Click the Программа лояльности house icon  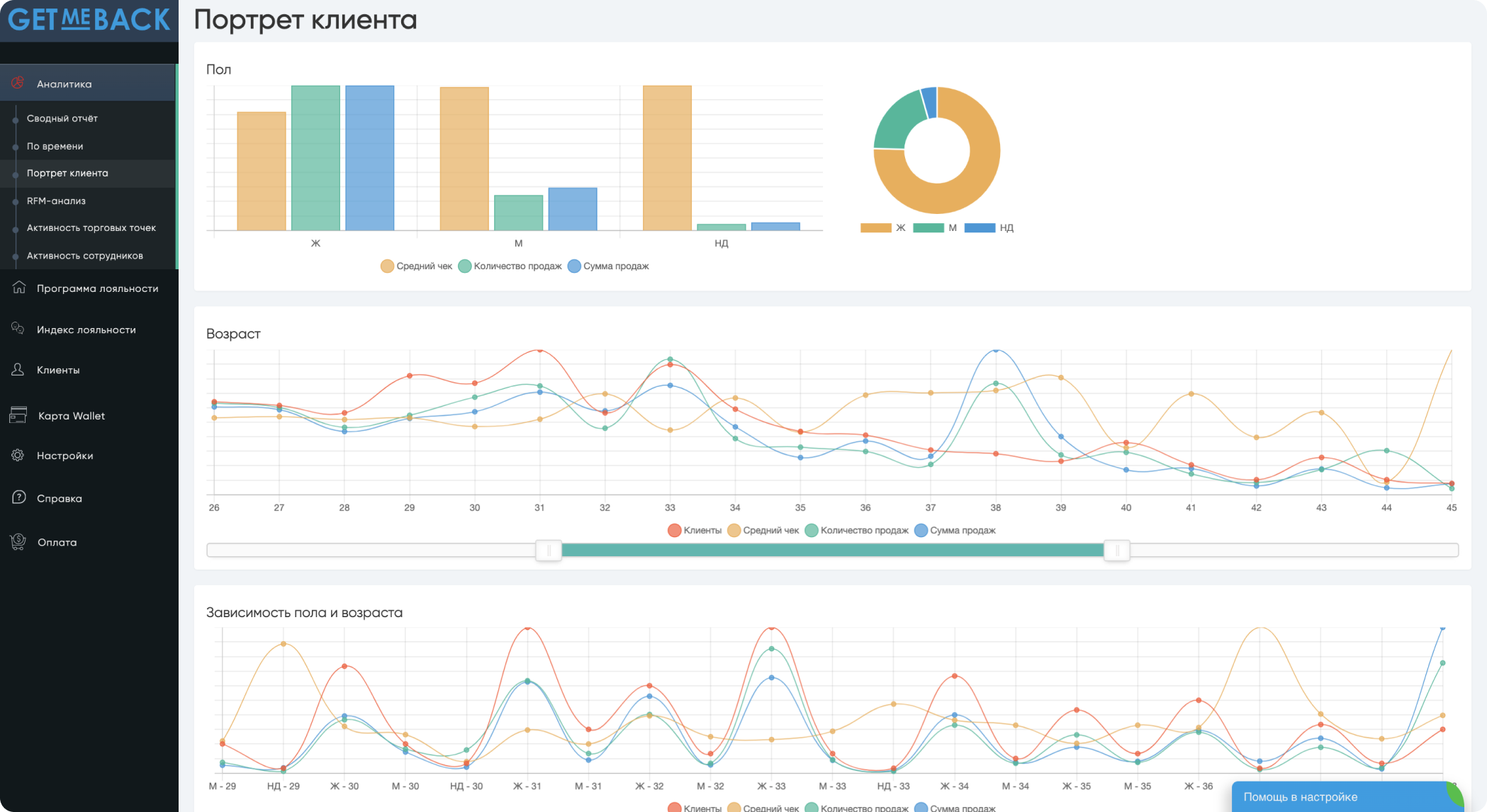18,288
